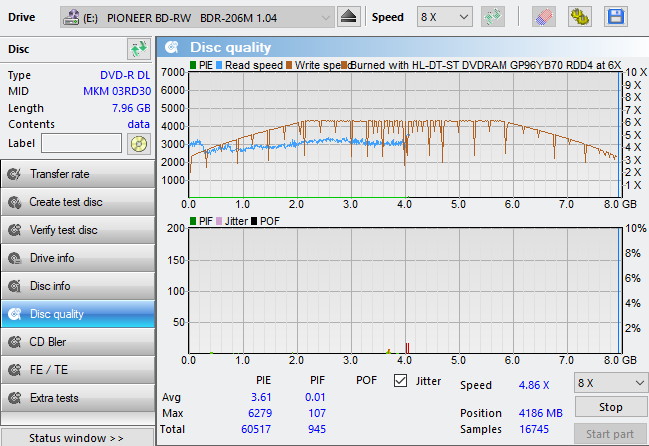Toggle the Jitter checkbox
The width and height of the screenshot is (649, 446).
401,381
